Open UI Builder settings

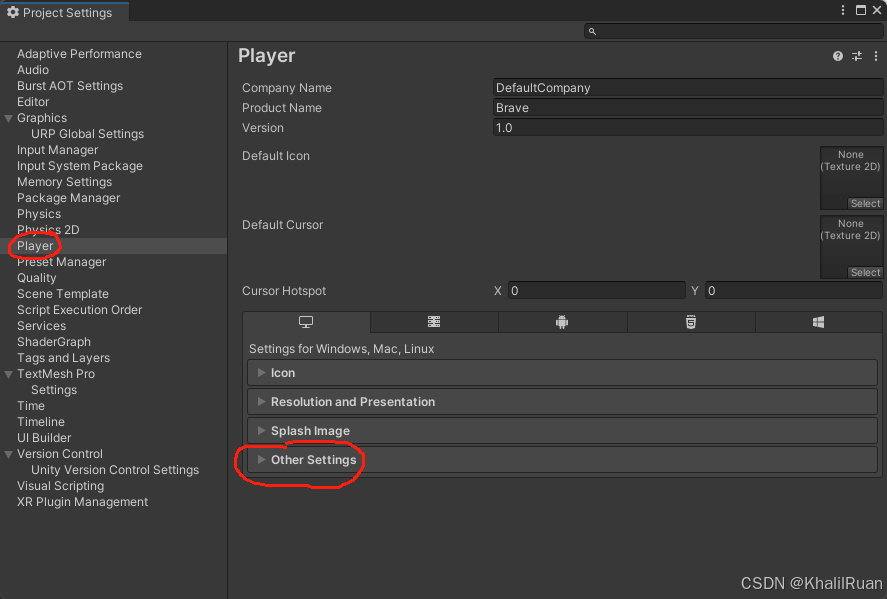click(x=44, y=438)
